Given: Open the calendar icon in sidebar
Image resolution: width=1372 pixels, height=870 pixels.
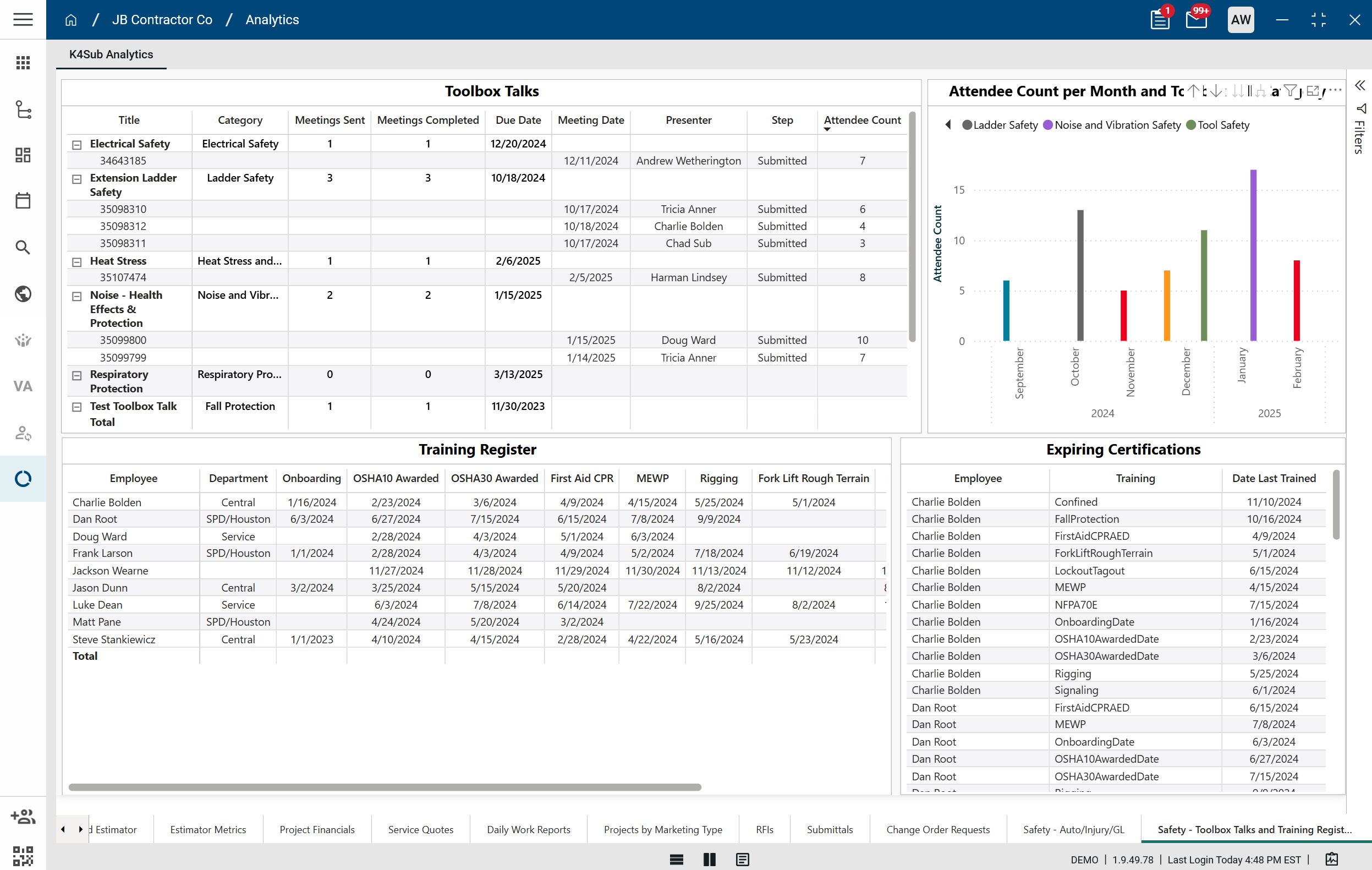Looking at the screenshot, I should tap(23, 201).
